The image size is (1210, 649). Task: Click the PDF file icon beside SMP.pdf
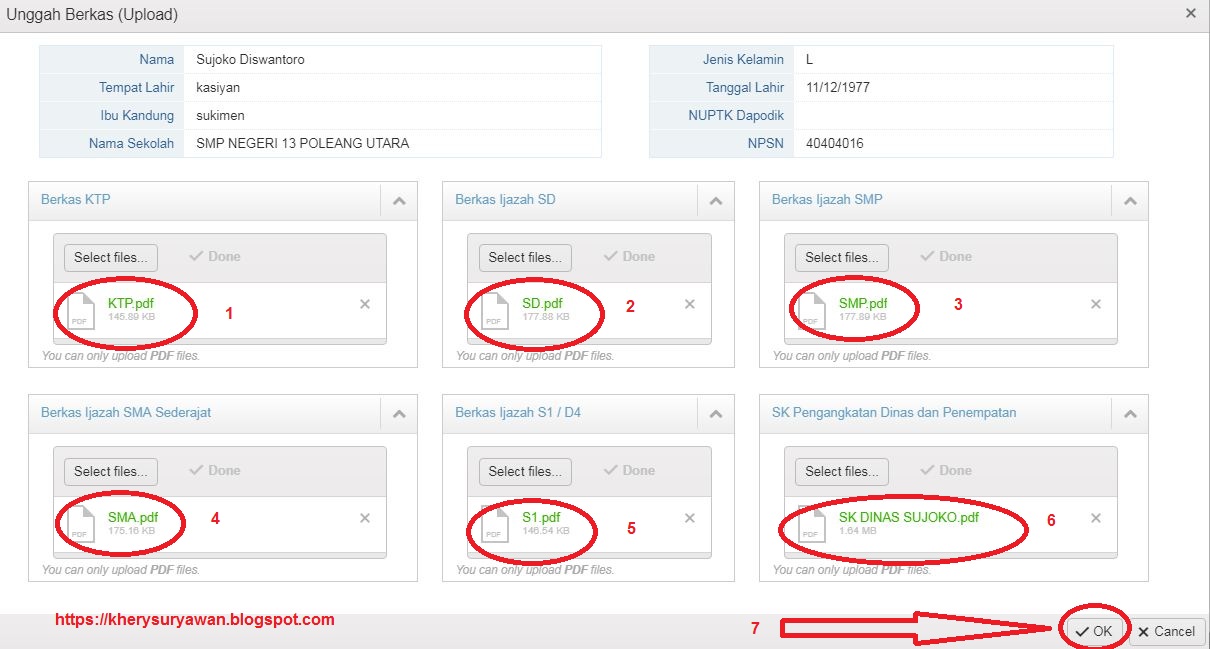[811, 310]
